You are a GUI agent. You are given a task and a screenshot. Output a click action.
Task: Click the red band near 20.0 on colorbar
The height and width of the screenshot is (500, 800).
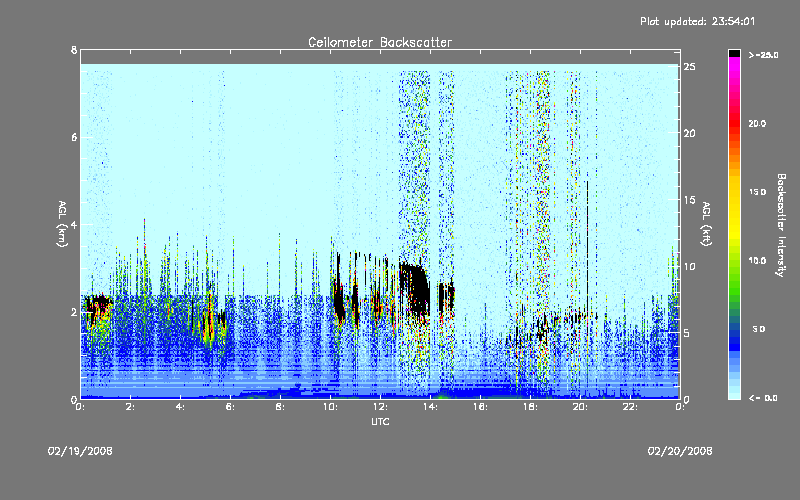(x=734, y=122)
